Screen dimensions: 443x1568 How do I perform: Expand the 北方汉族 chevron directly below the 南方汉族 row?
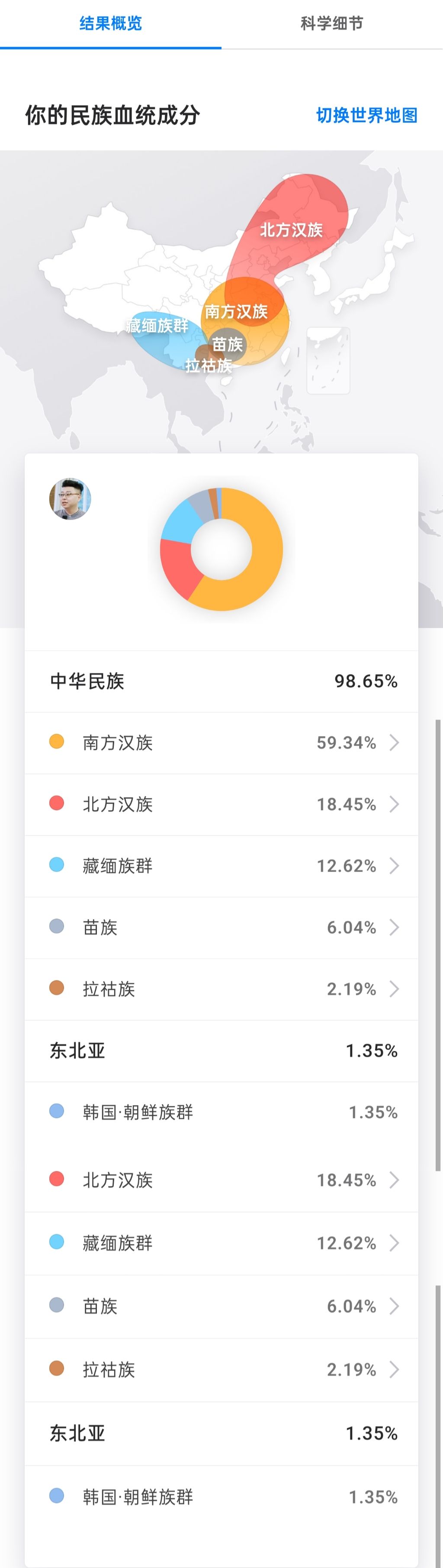[394, 804]
